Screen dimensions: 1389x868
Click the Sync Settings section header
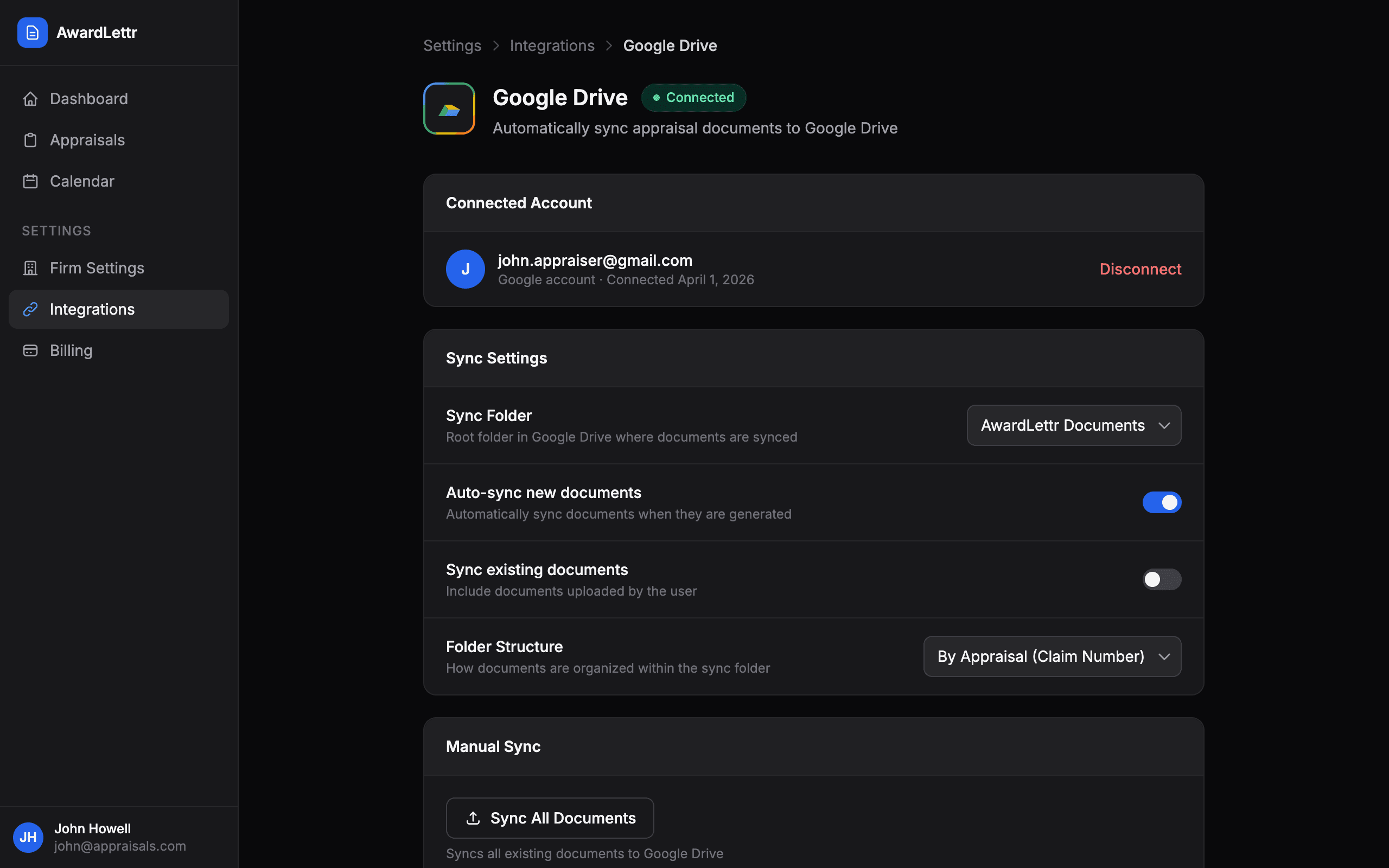tap(496, 358)
